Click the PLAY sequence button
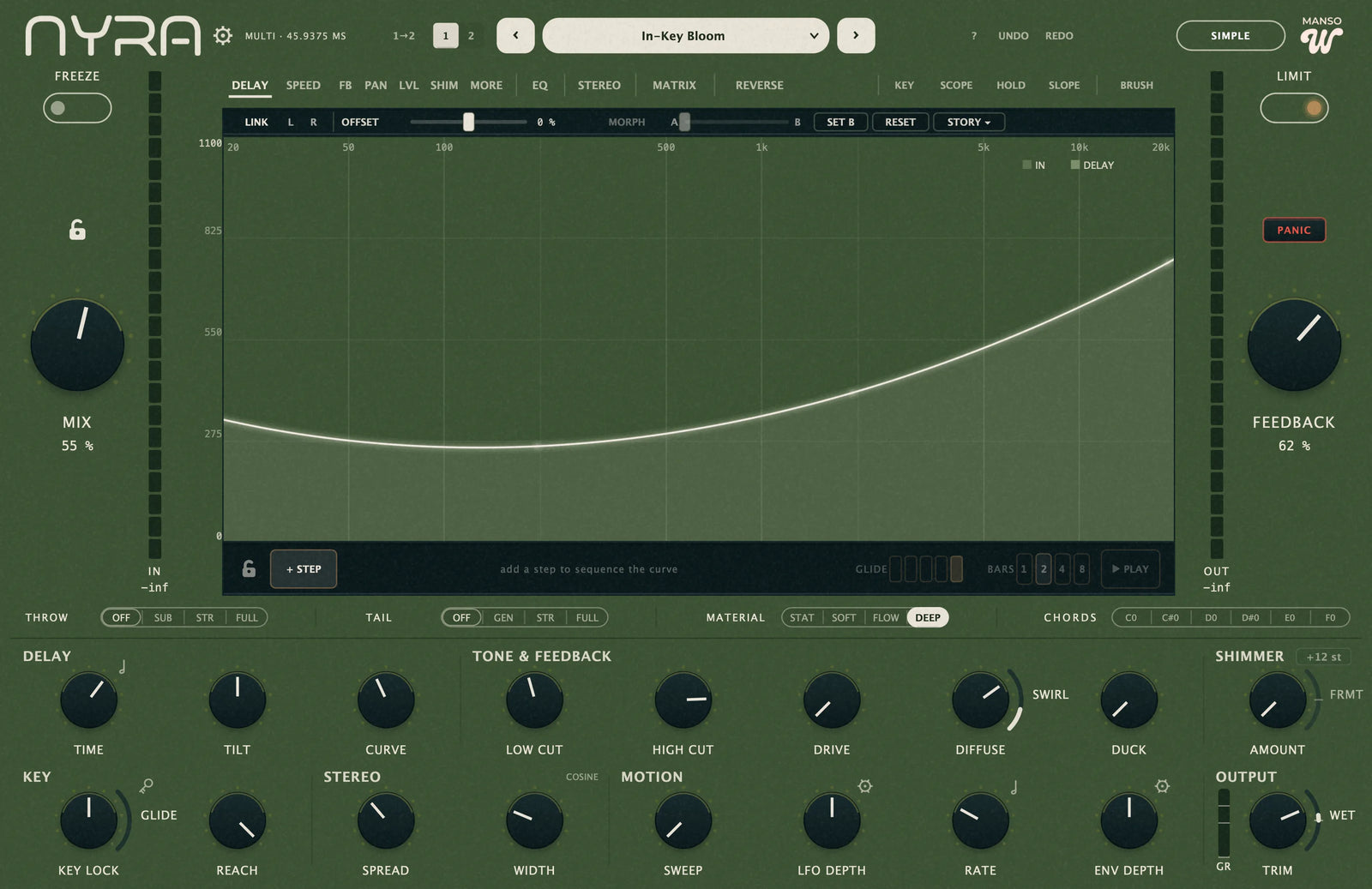The width and height of the screenshot is (1372, 889). point(1130,569)
